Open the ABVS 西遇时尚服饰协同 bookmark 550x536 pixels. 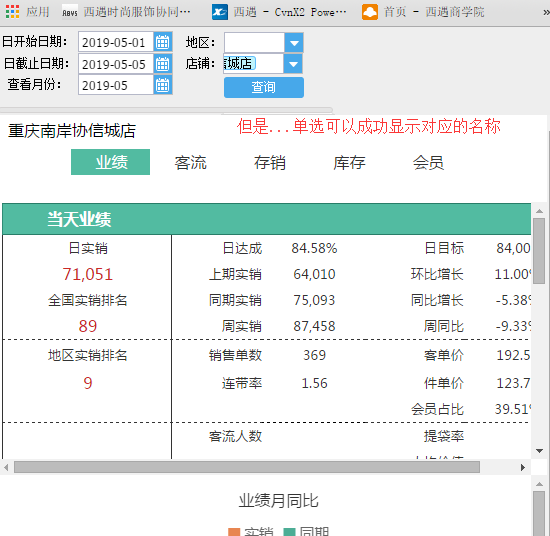pos(126,12)
